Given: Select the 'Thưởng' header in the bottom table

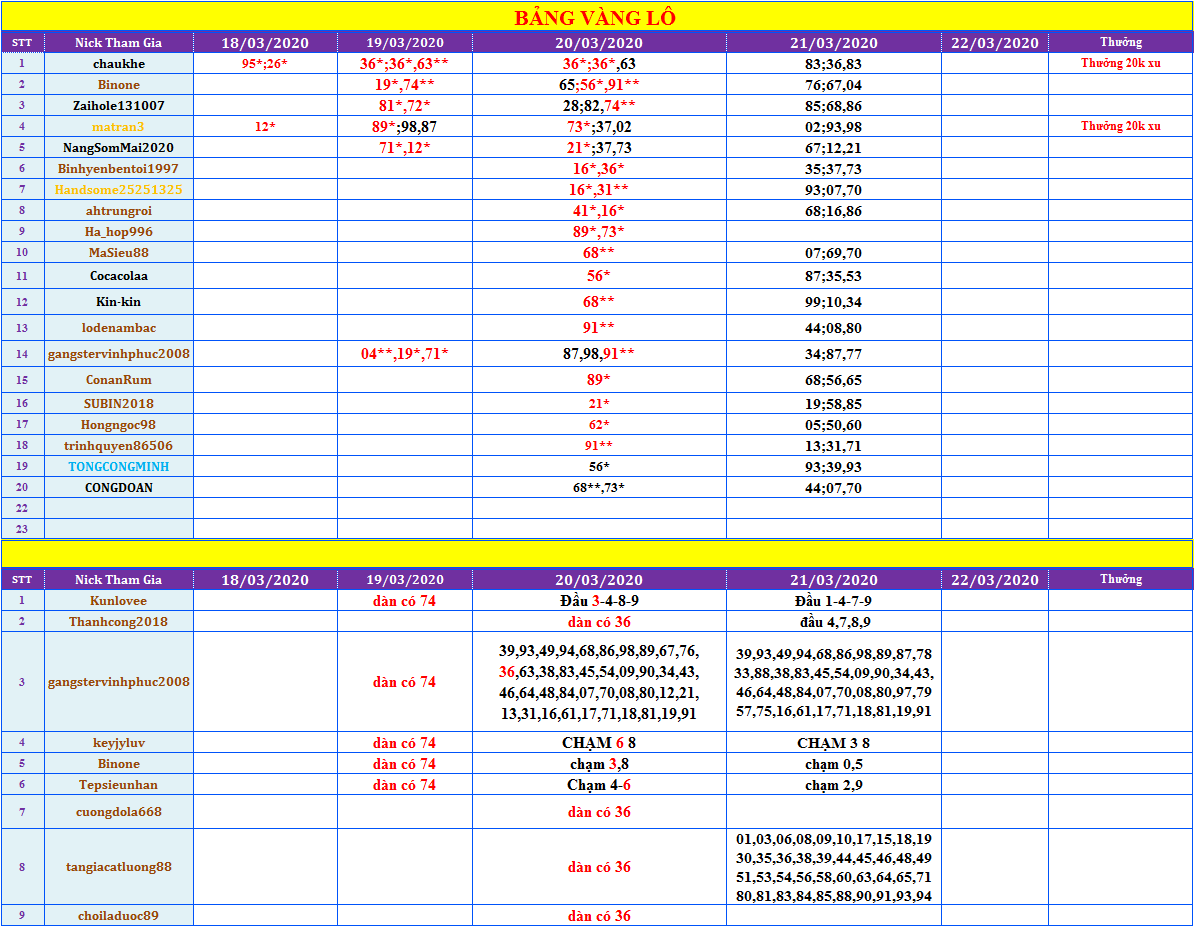Looking at the screenshot, I should [x=1121, y=579].
